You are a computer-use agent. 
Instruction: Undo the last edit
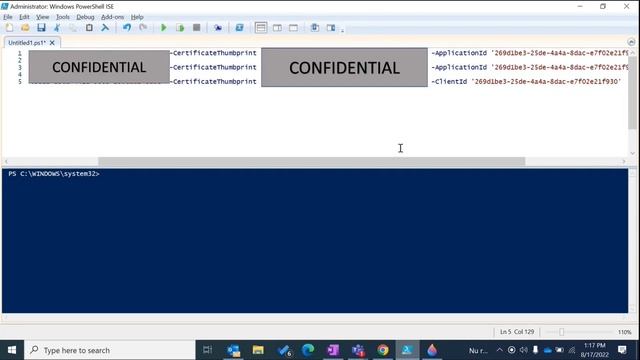point(127,28)
